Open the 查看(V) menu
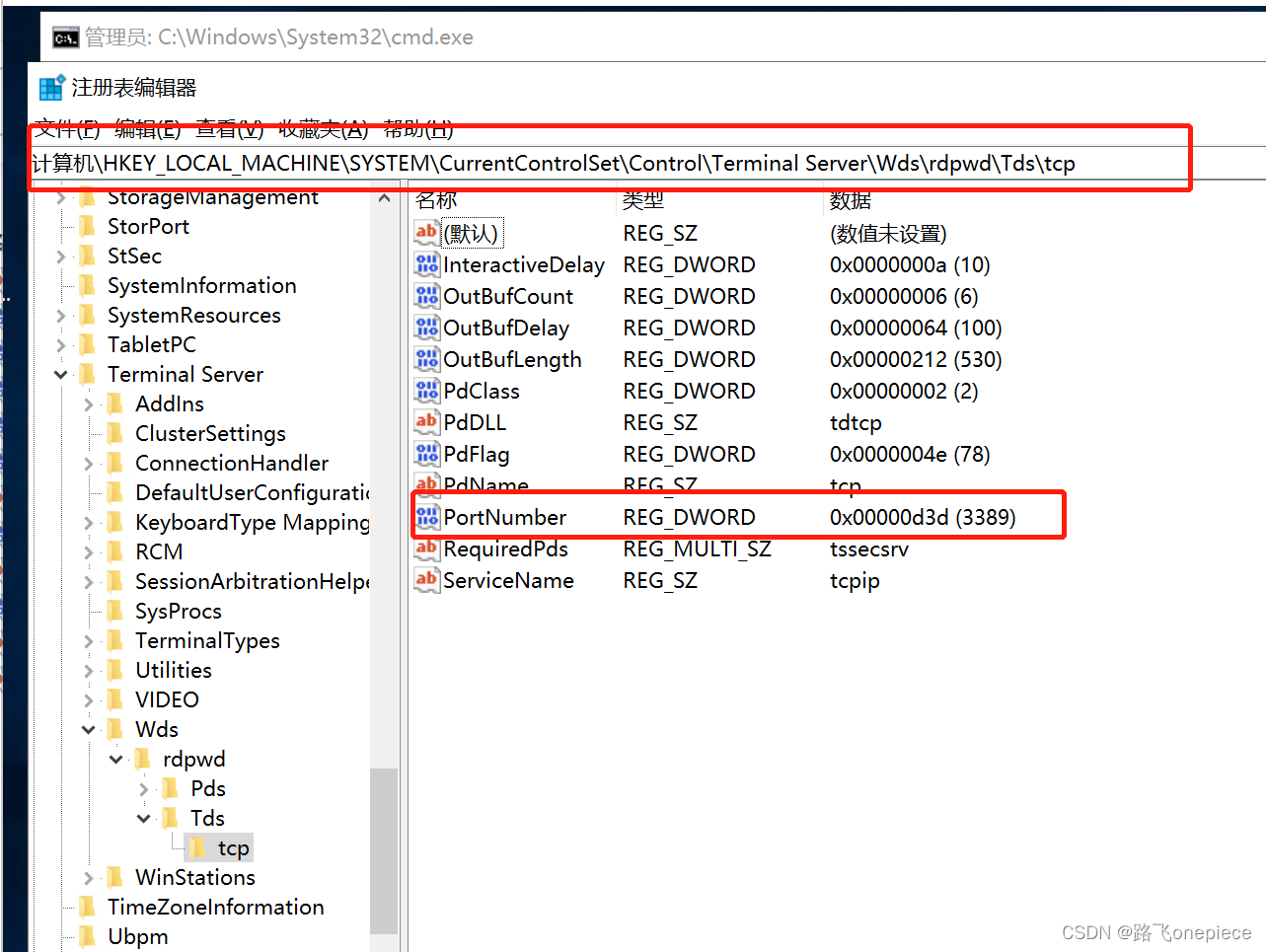1266x952 pixels. (230, 128)
